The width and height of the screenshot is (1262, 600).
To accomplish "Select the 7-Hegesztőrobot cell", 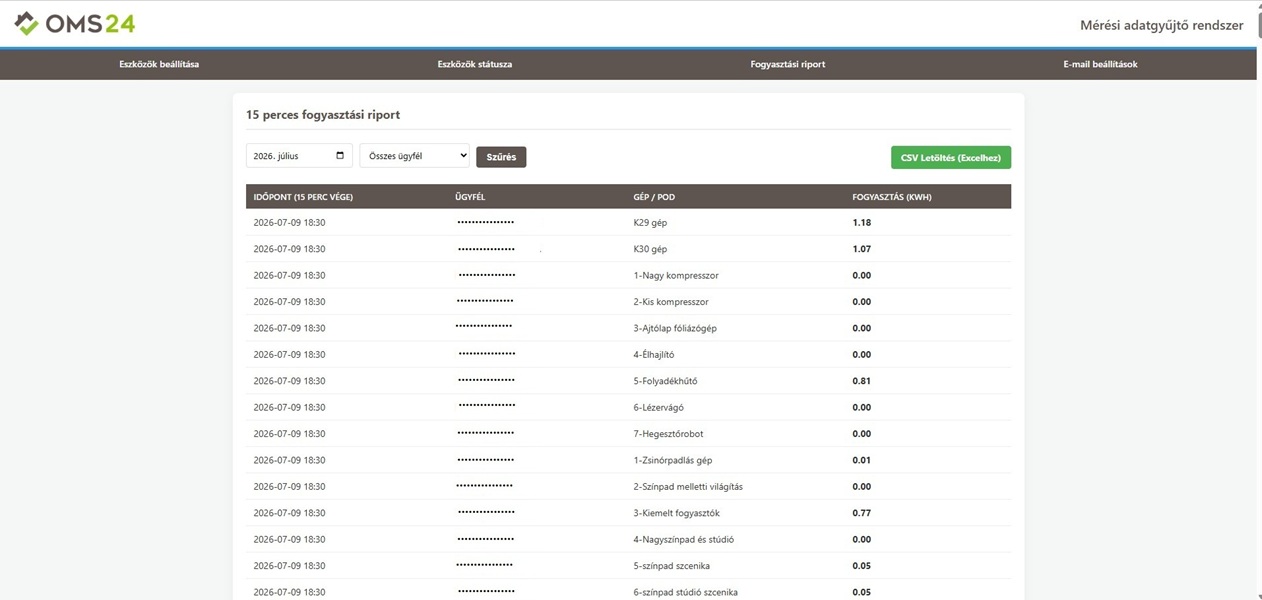I will point(668,434).
